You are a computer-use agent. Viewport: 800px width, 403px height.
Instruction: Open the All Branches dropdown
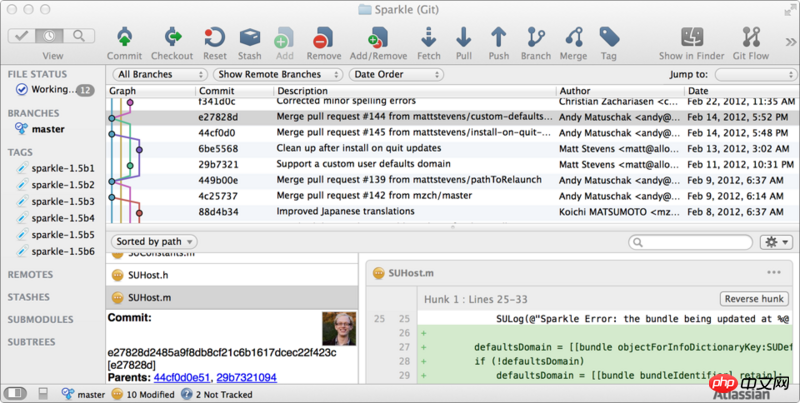point(159,74)
